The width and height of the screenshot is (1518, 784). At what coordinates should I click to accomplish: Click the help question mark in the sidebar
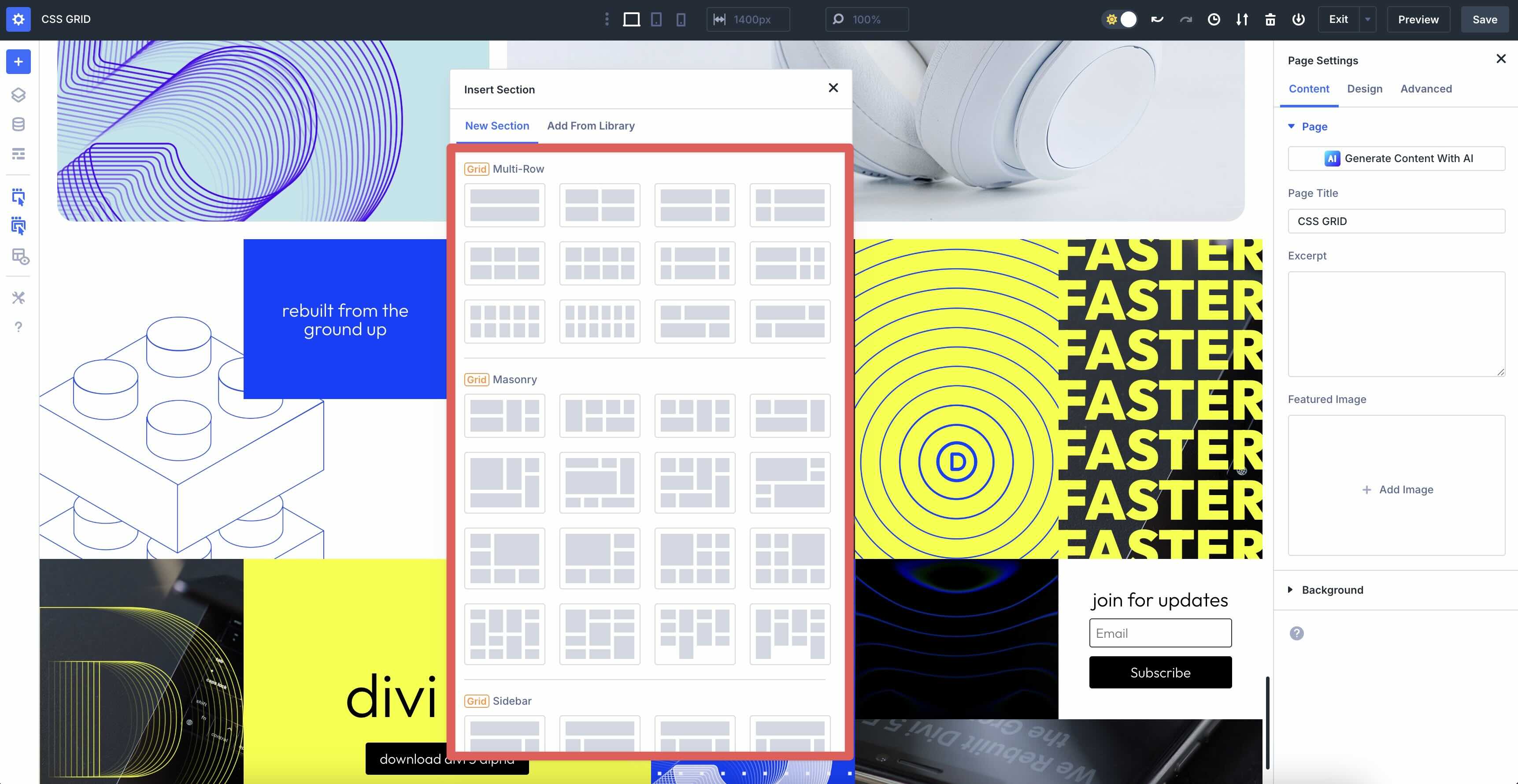(x=18, y=327)
